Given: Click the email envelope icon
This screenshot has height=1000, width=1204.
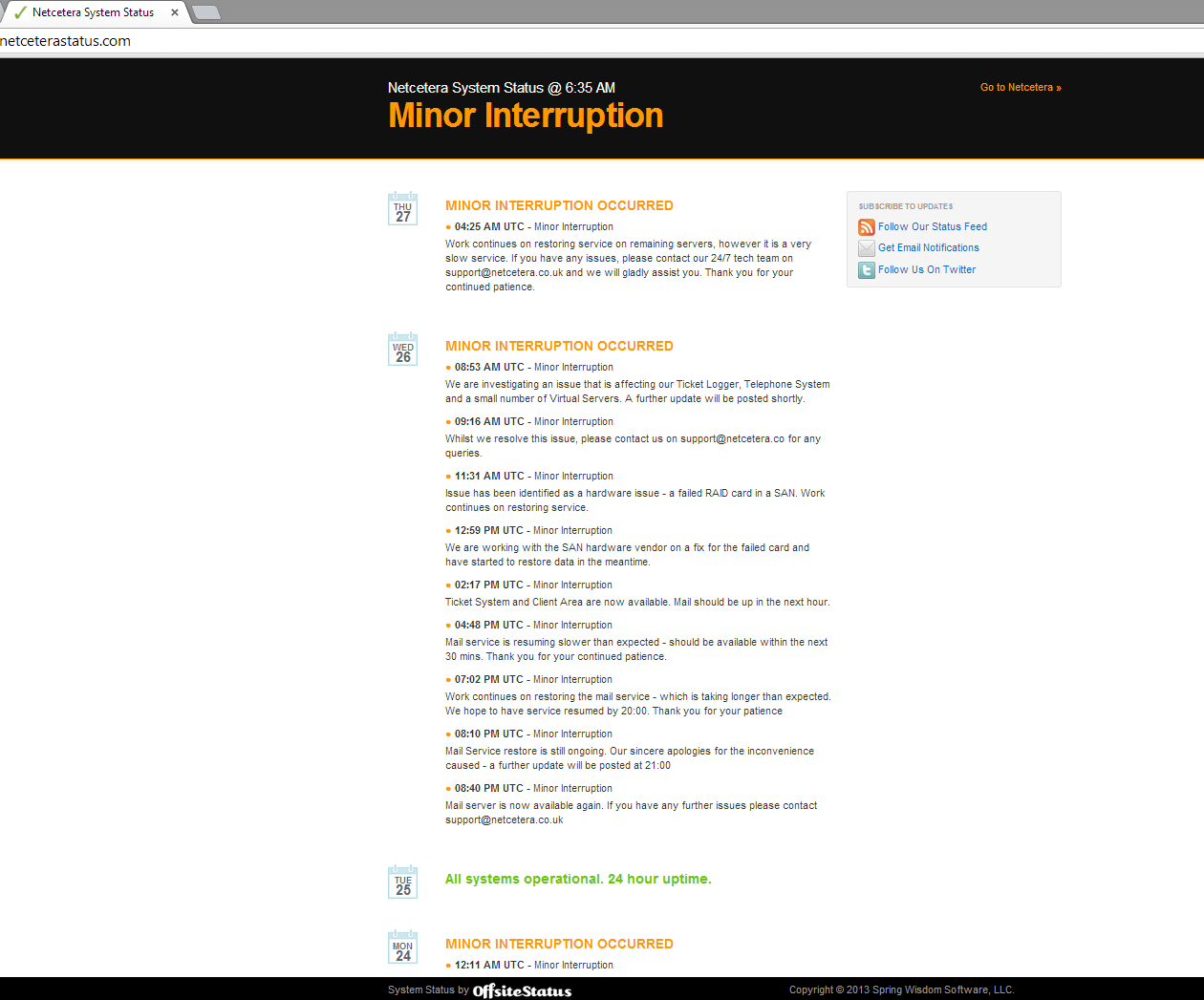Looking at the screenshot, I should [867, 248].
